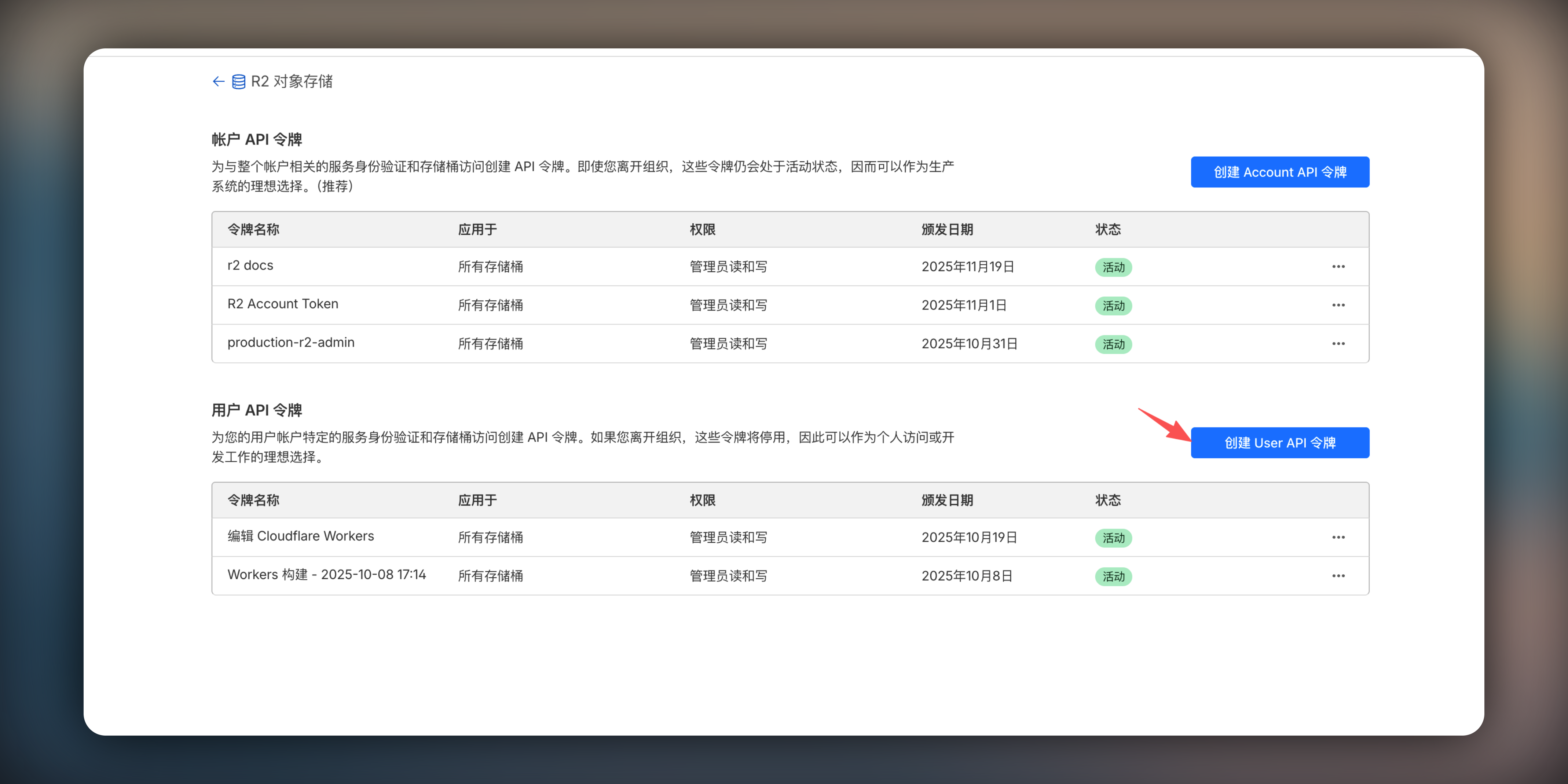1568x784 pixels.
Task: Click 状态 header in account tokens table
Action: tap(1107, 230)
